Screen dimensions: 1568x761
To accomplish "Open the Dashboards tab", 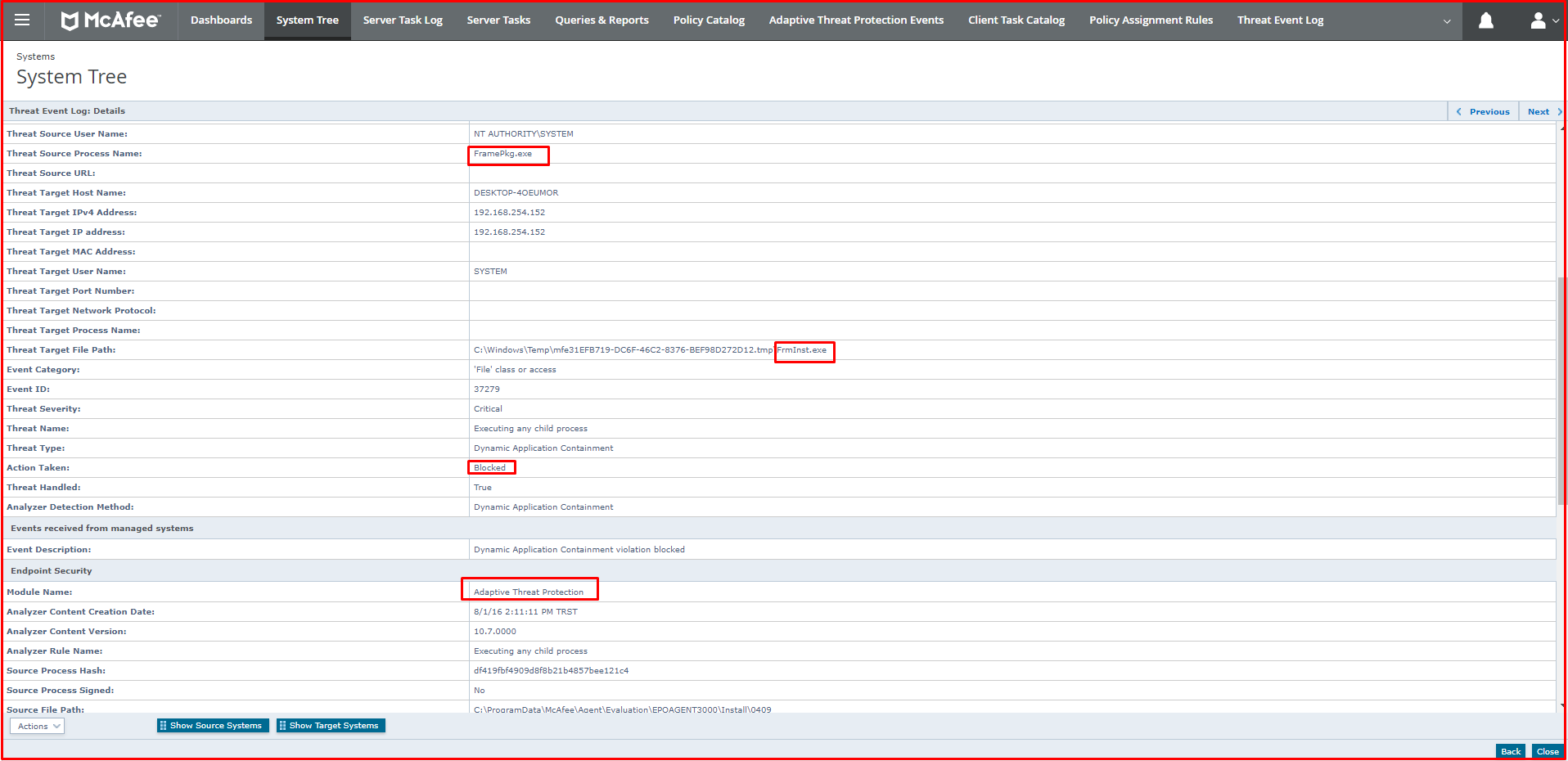I will click(x=221, y=20).
